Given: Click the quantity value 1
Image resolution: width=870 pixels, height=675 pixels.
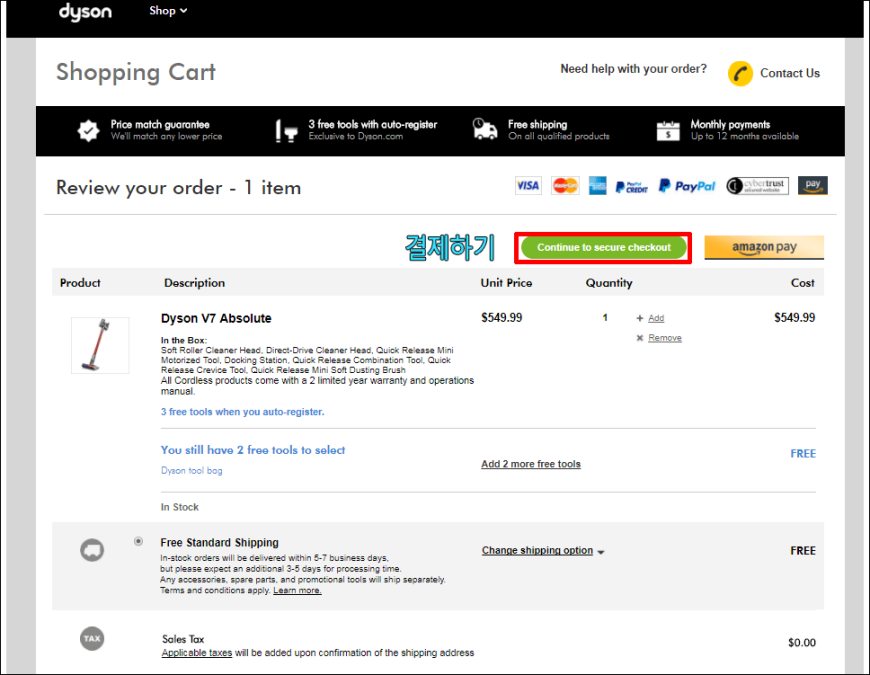Looking at the screenshot, I should pos(605,318).
